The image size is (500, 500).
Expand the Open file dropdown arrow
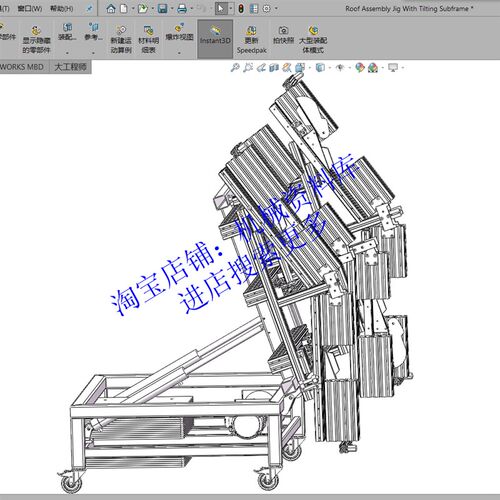tap(152, 8)
